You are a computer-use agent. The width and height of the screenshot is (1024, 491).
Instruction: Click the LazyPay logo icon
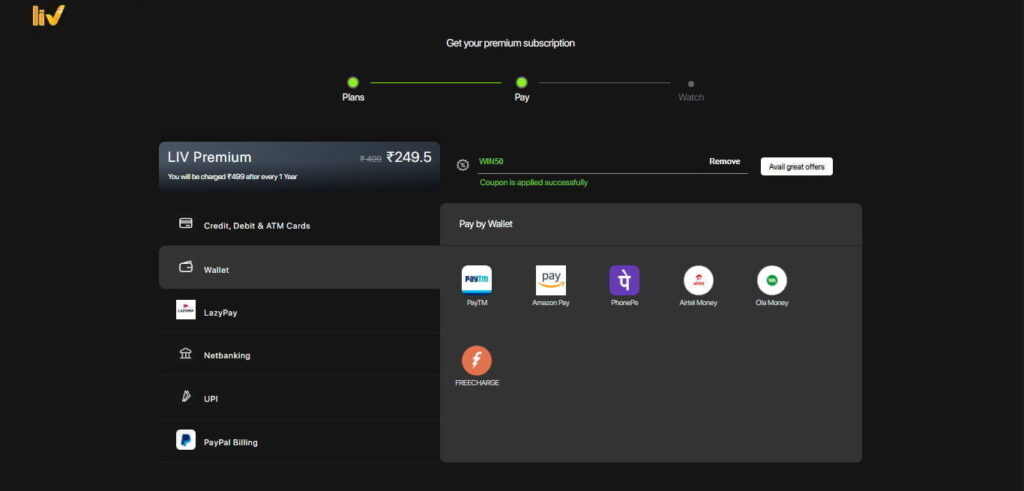(185, 309)
